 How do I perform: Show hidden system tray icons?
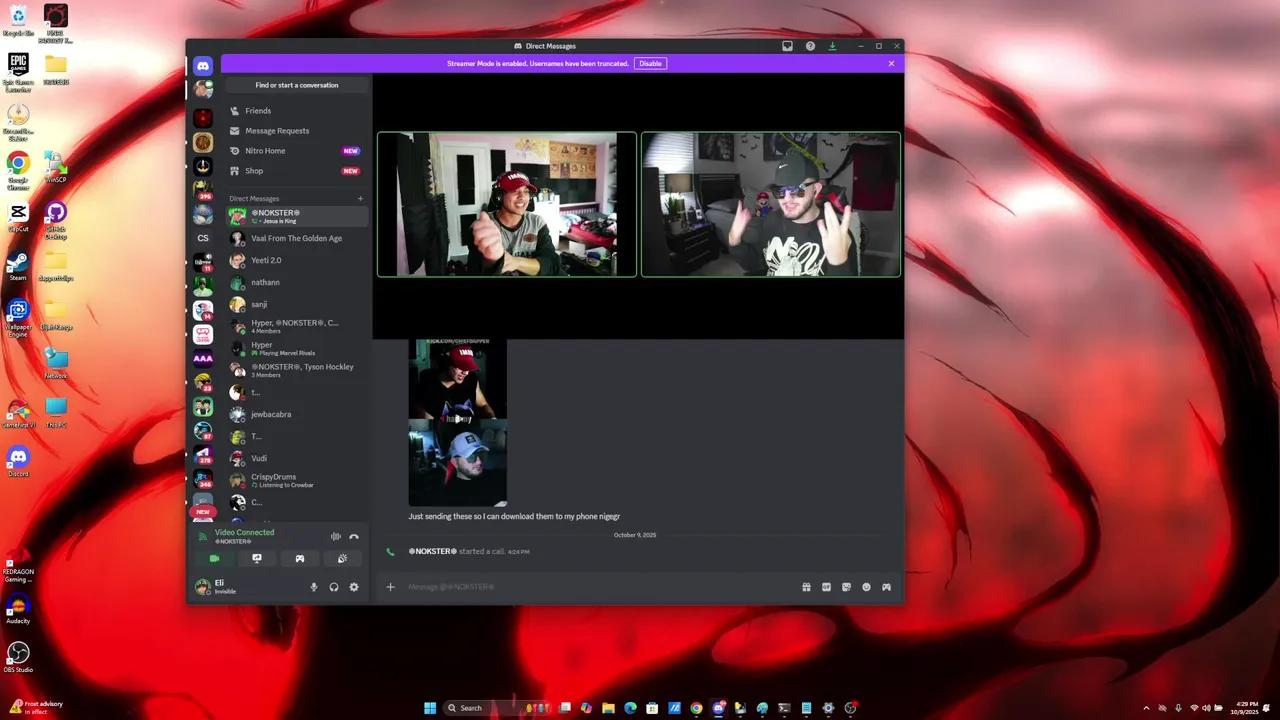click(x=1146, y=708)
